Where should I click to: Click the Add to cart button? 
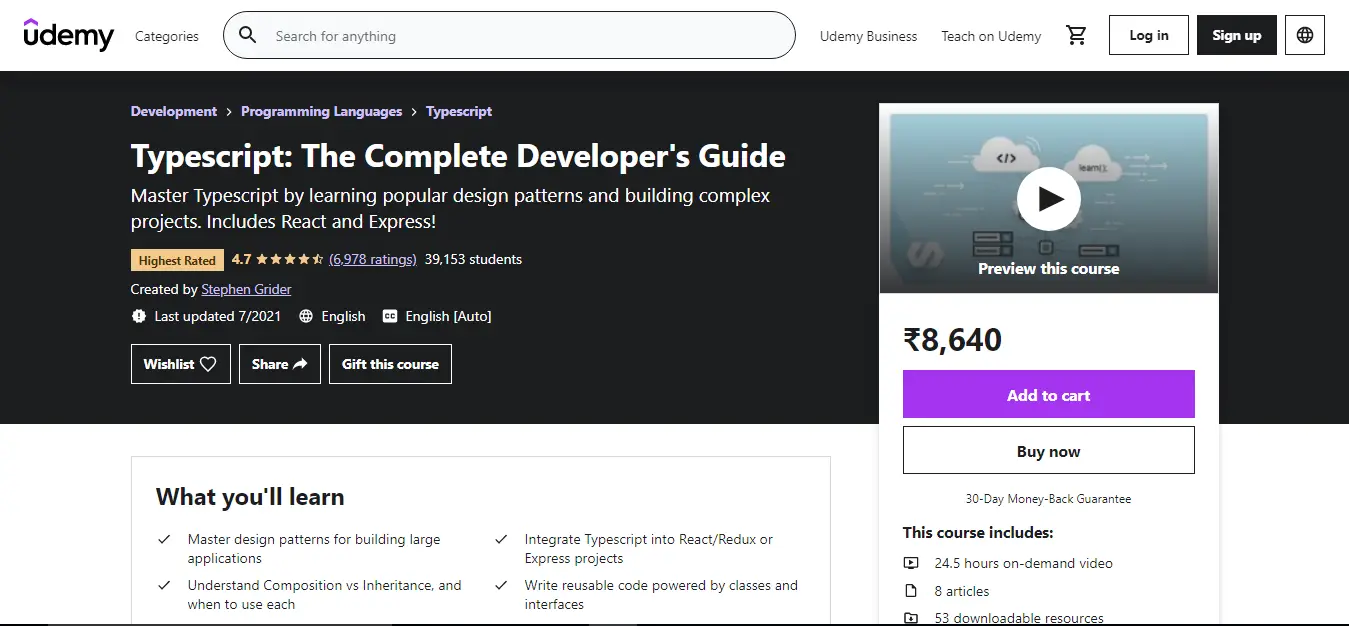[x=1049, y=394]
